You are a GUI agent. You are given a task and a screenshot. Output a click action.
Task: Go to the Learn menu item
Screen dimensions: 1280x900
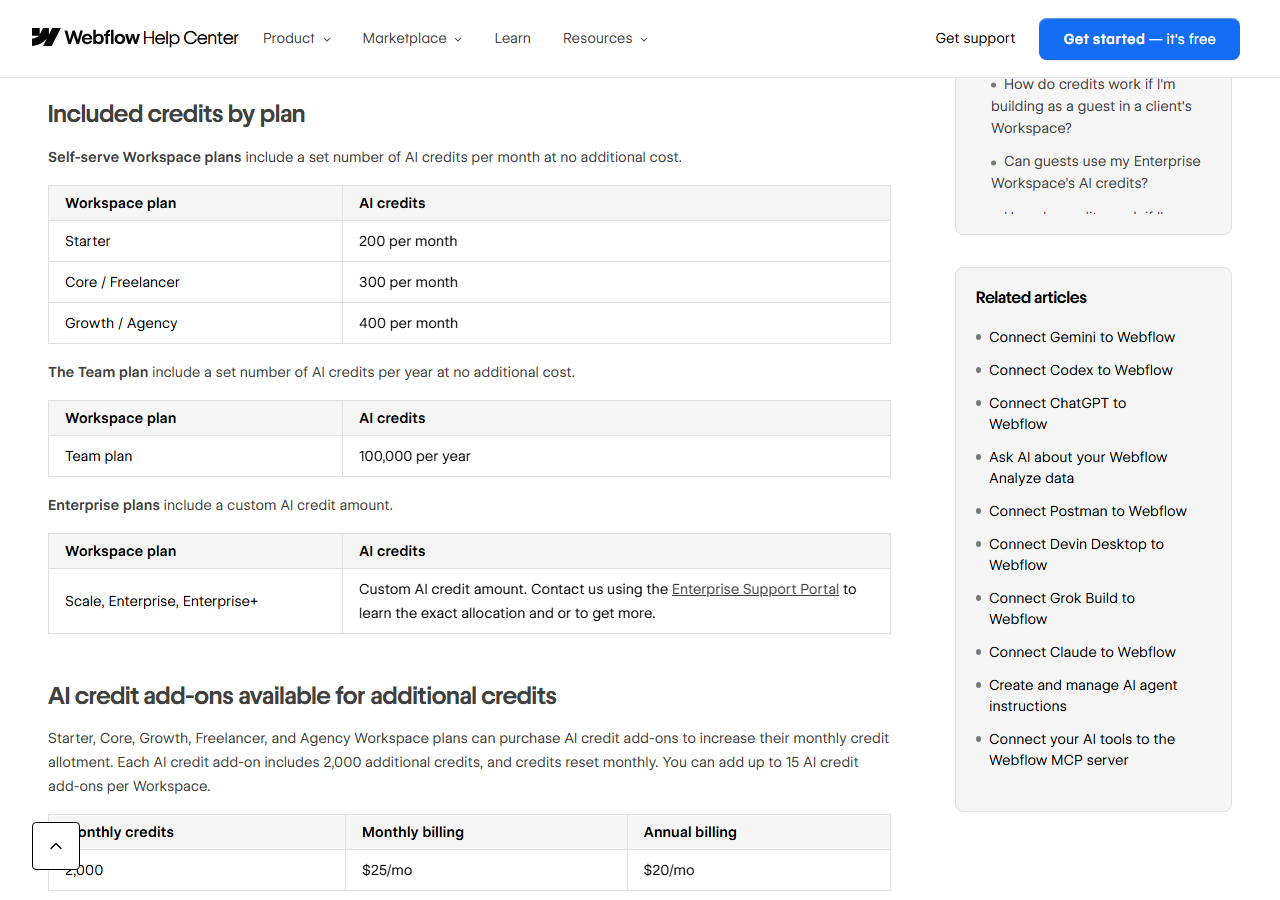(x=512, y=38)
